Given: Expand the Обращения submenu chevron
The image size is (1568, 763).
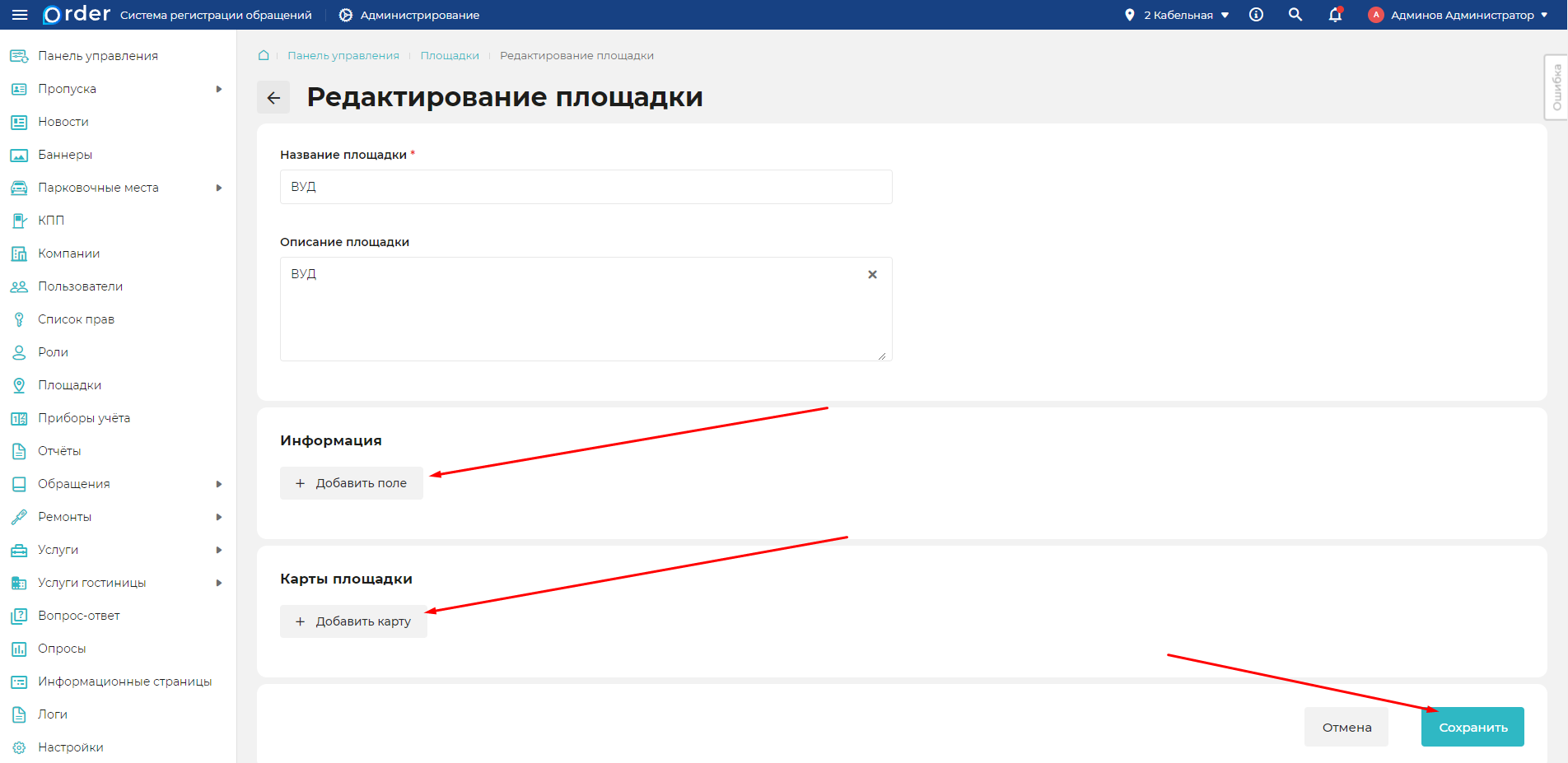Looking at the screenshot, I should (x=218, y=483).
